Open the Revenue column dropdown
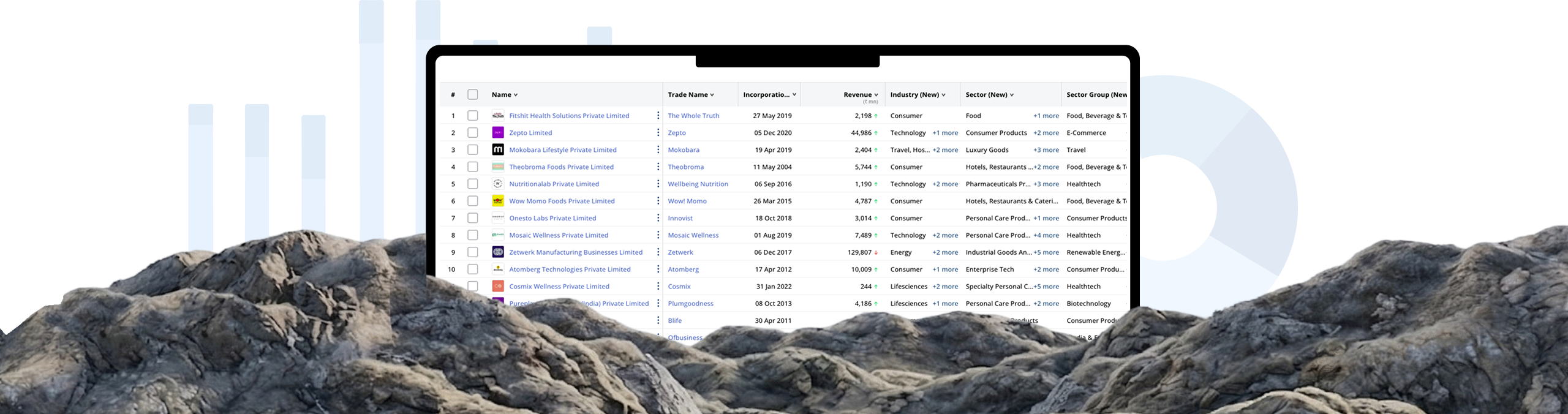1568x414 pixels. pos(876,95)
